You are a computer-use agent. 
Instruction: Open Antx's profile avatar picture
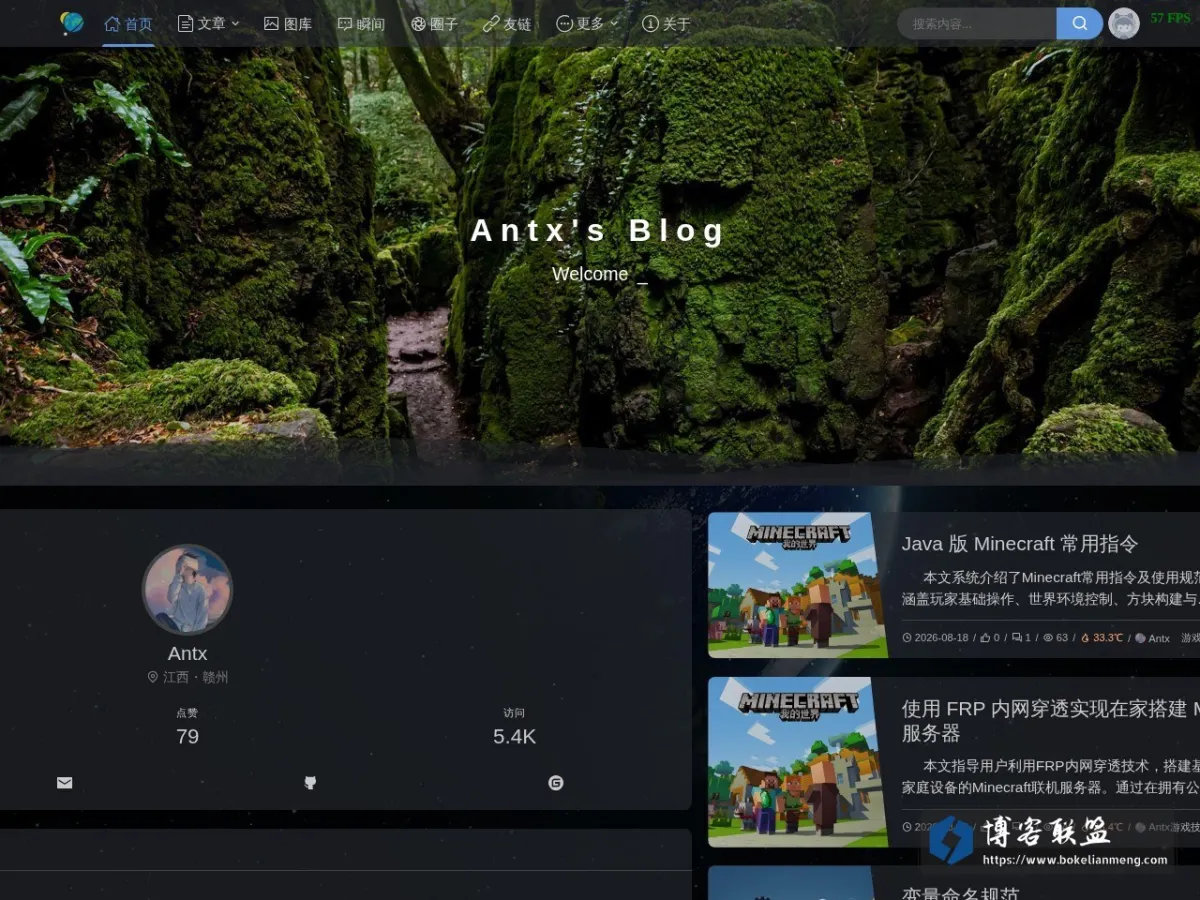click(x=187, y=590)
